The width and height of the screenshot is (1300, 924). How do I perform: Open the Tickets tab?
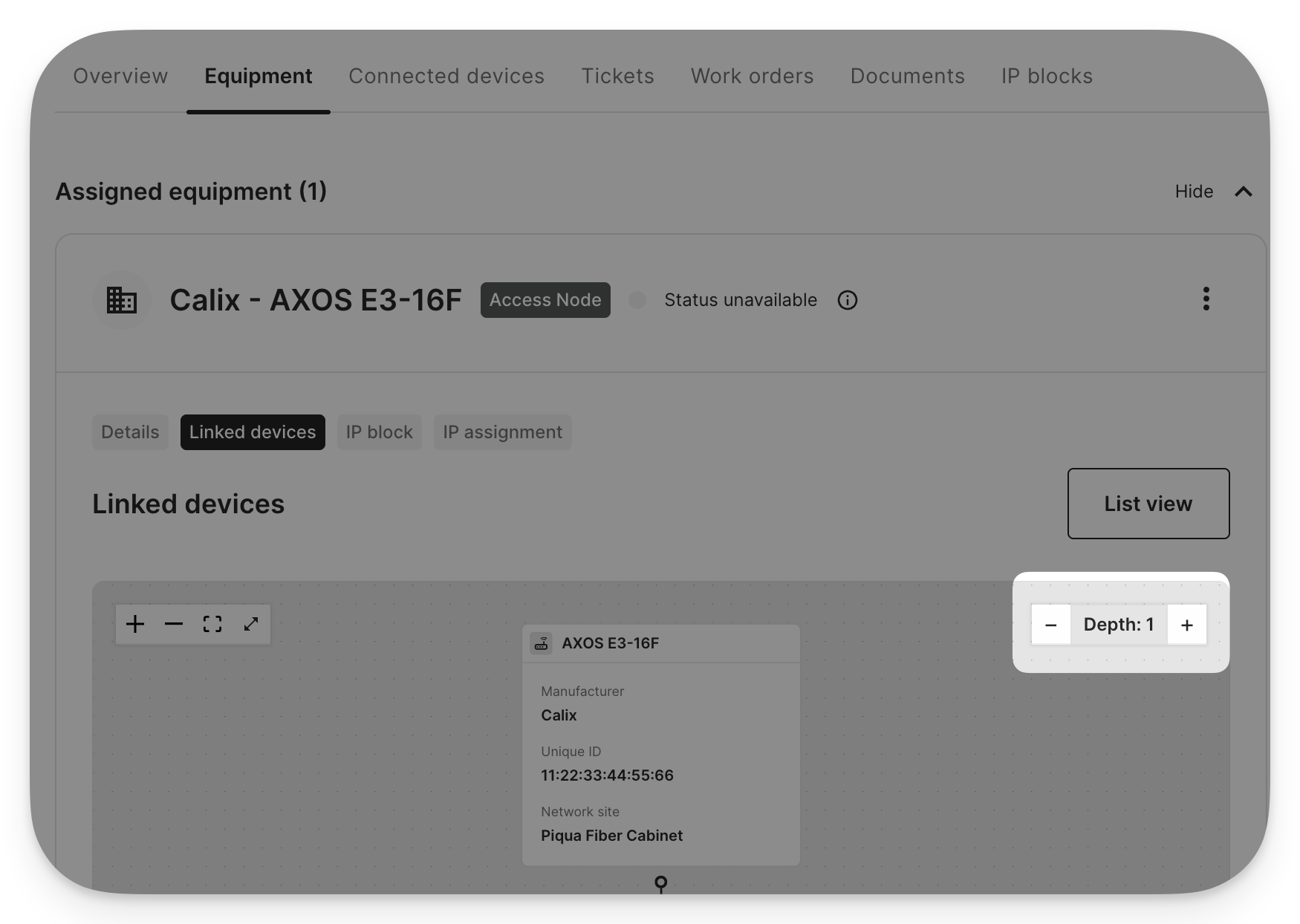[x=617, y=76]
